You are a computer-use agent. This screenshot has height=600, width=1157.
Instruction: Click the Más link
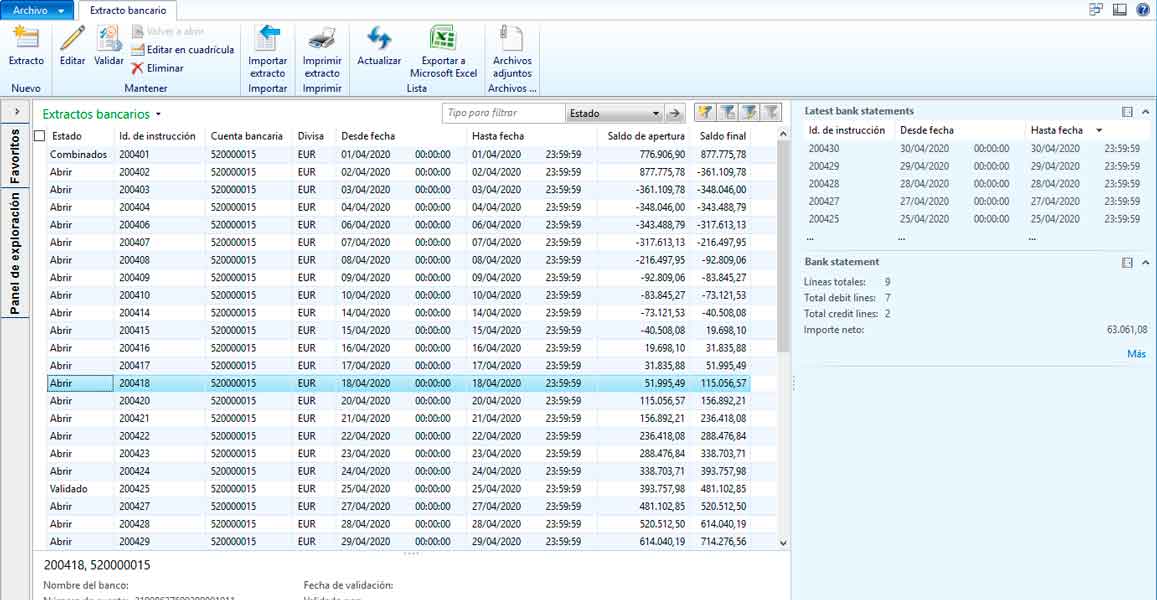(1136, 354)
